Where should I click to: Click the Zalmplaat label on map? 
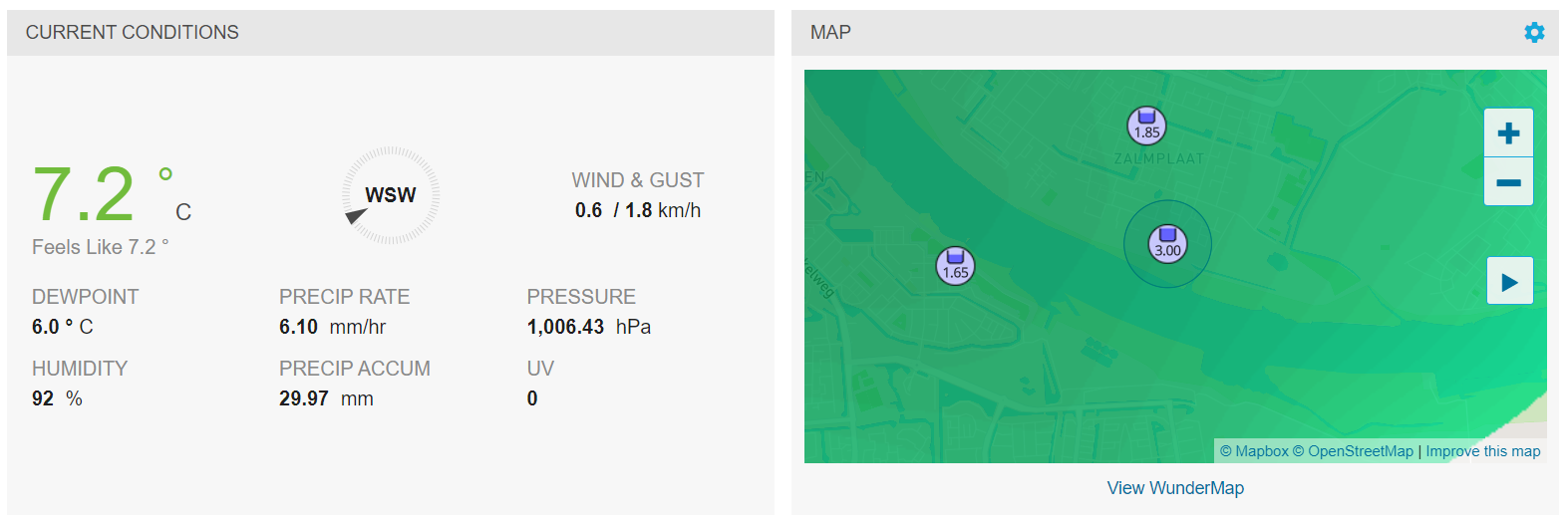[1159, 158]
